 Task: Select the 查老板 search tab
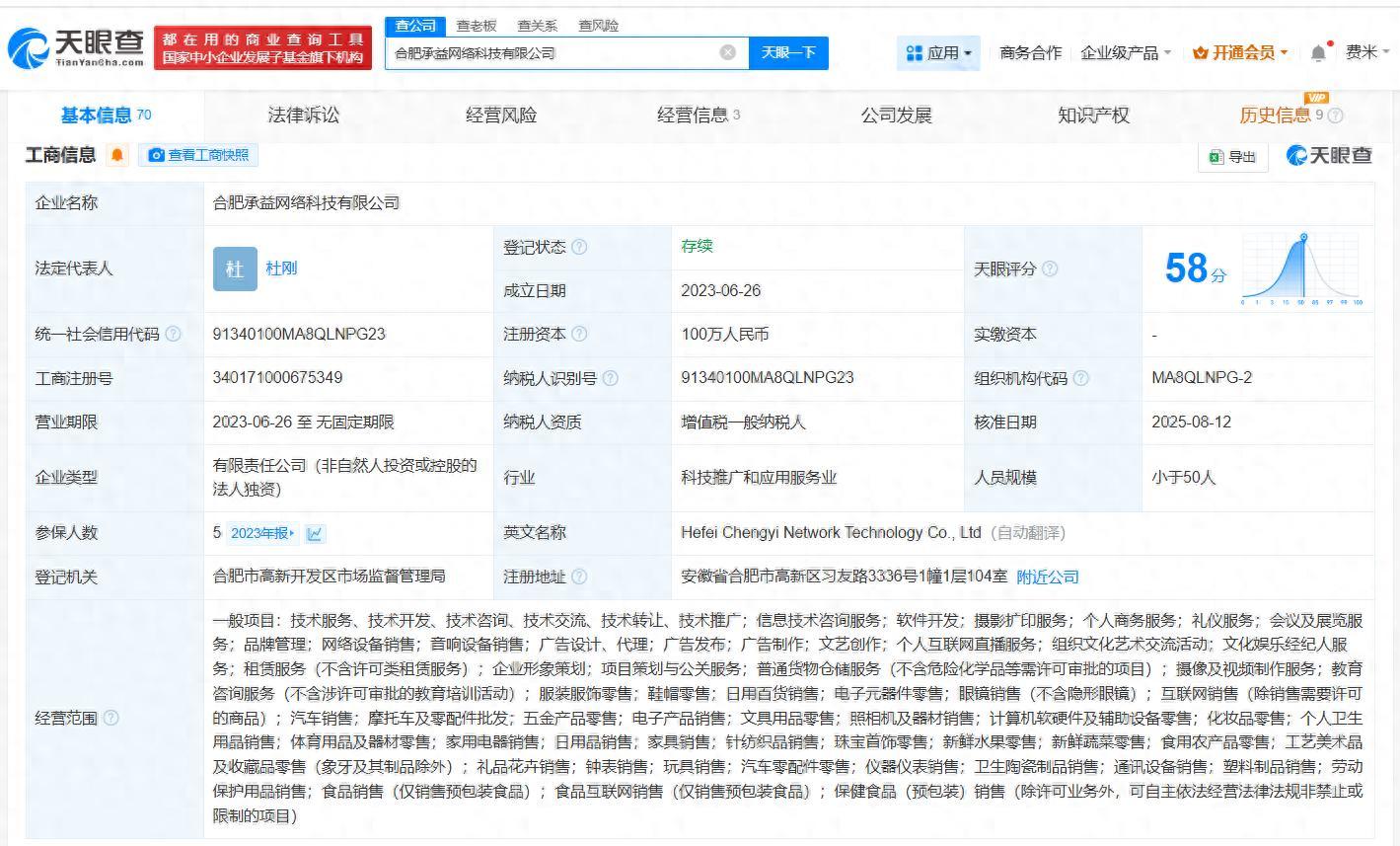[477, 26]
